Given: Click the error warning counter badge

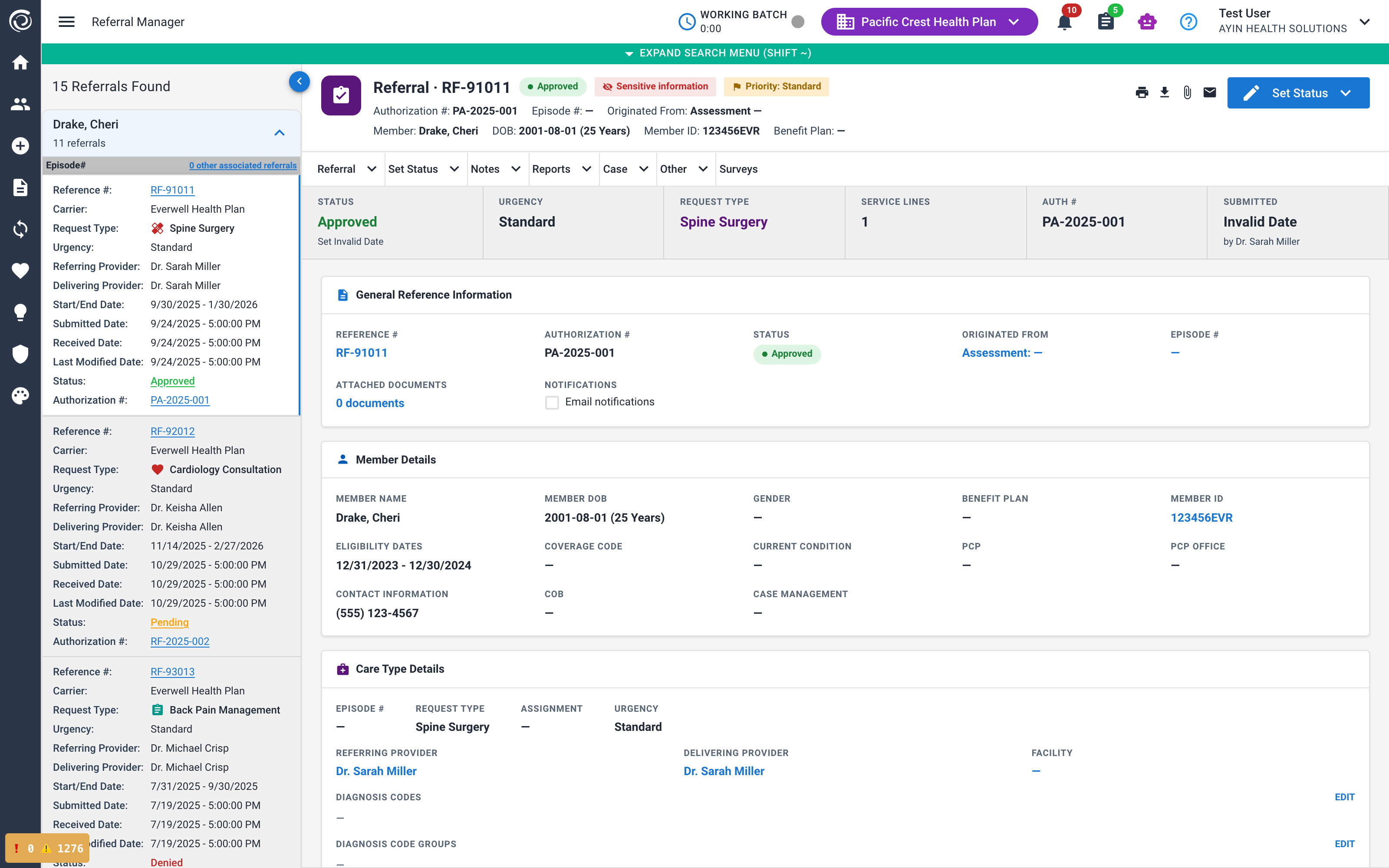Looking at the screenshot, I should (48, 848).
